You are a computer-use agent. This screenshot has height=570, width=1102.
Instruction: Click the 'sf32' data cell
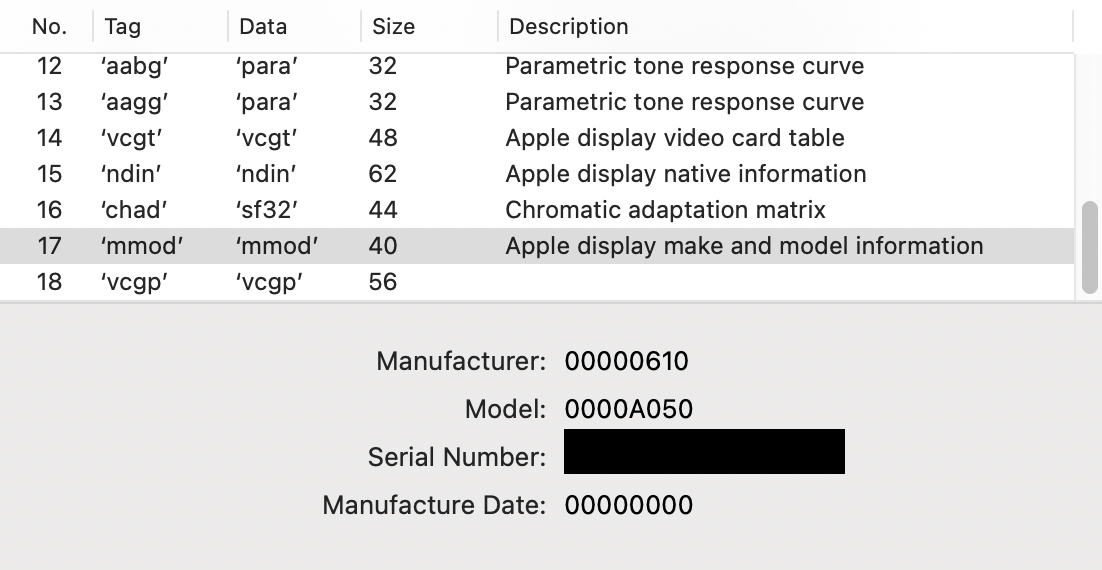point(267,211)
